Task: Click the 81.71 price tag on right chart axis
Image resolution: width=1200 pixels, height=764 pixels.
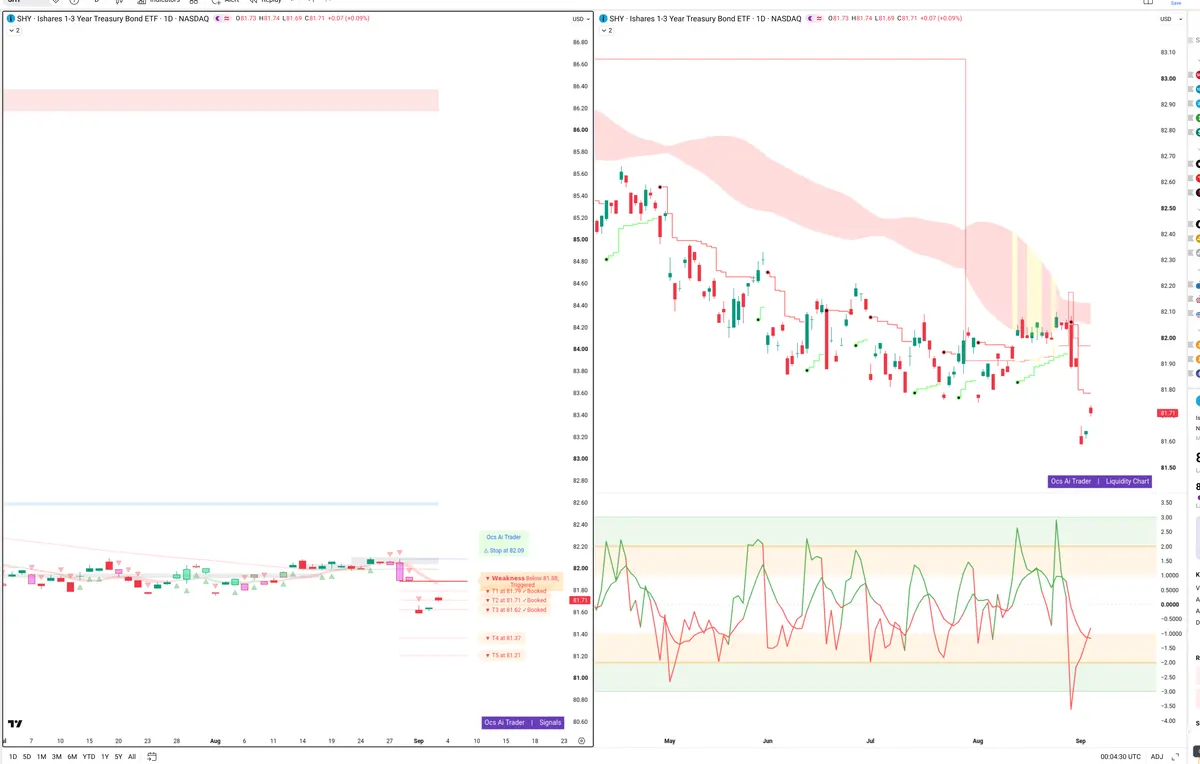Action: (x=1167, y=413)
